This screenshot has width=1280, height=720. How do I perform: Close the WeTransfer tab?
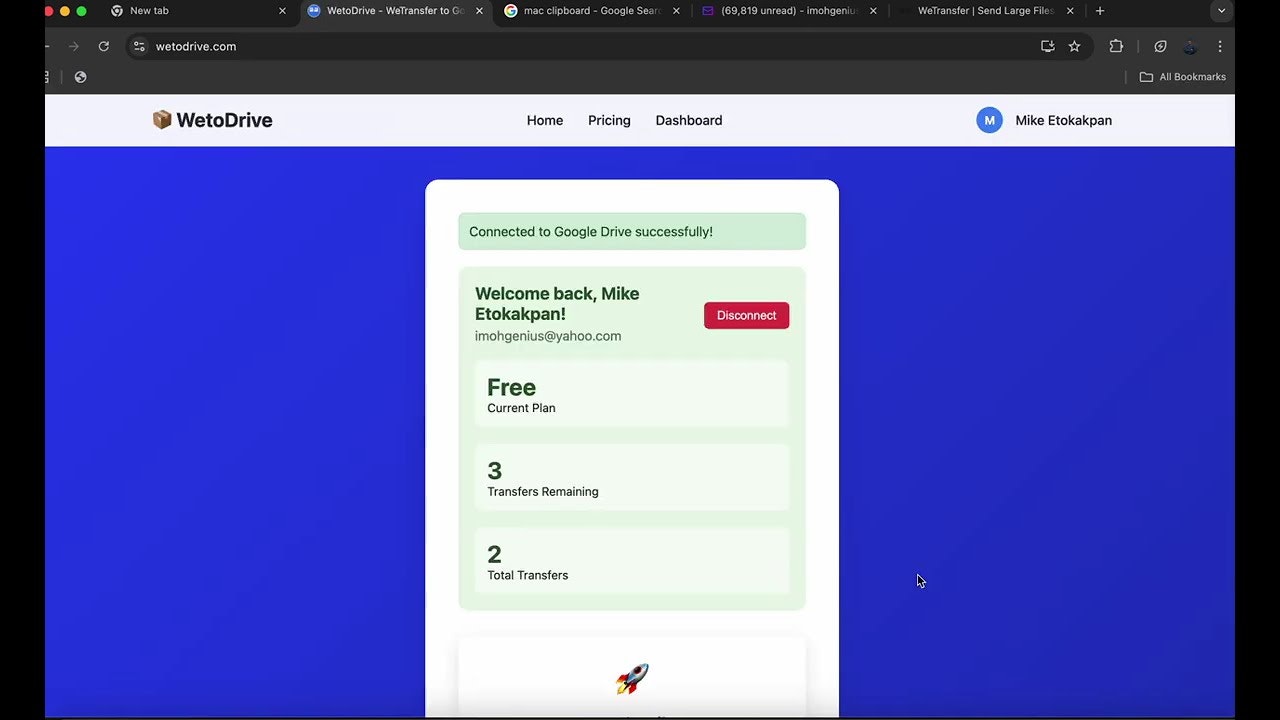1070,11
